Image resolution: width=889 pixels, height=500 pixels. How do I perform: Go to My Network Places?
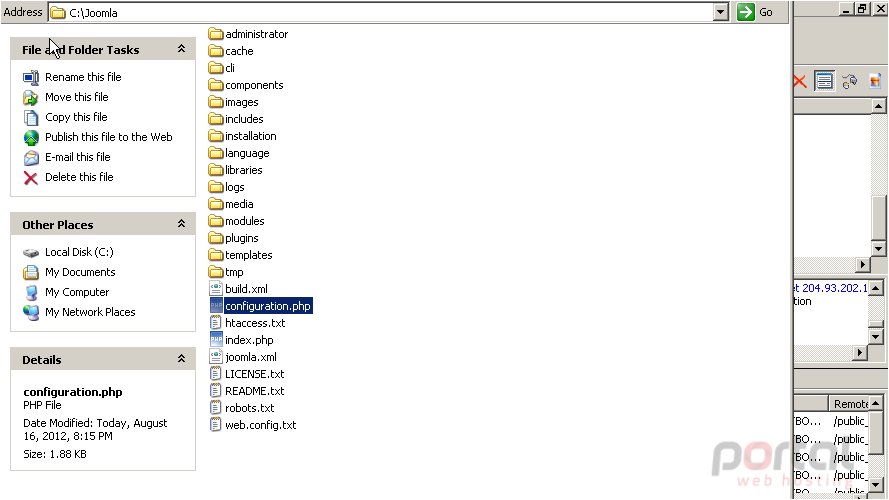point(90,312)
